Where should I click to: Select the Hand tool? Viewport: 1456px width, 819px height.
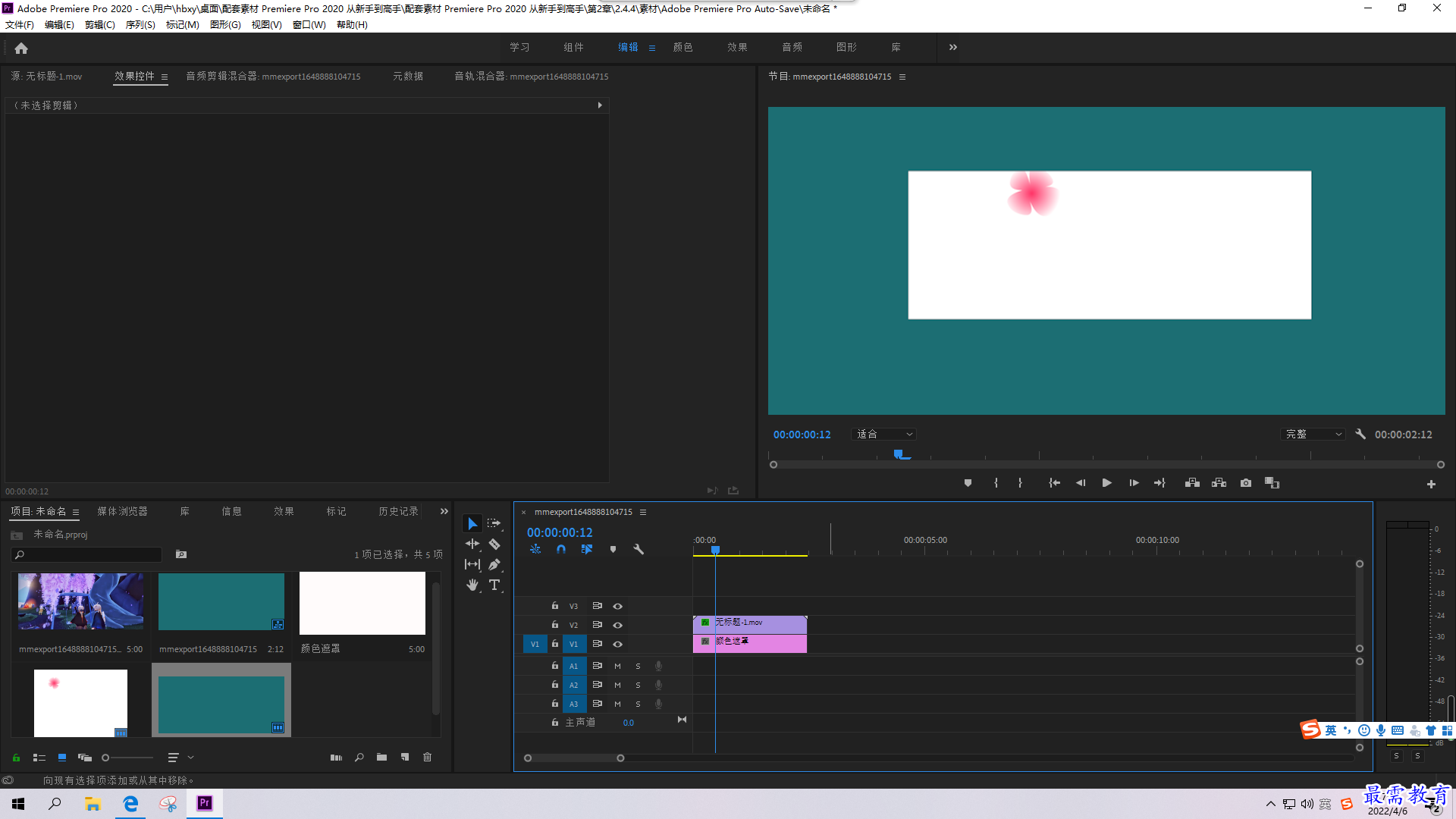point(472,585)
